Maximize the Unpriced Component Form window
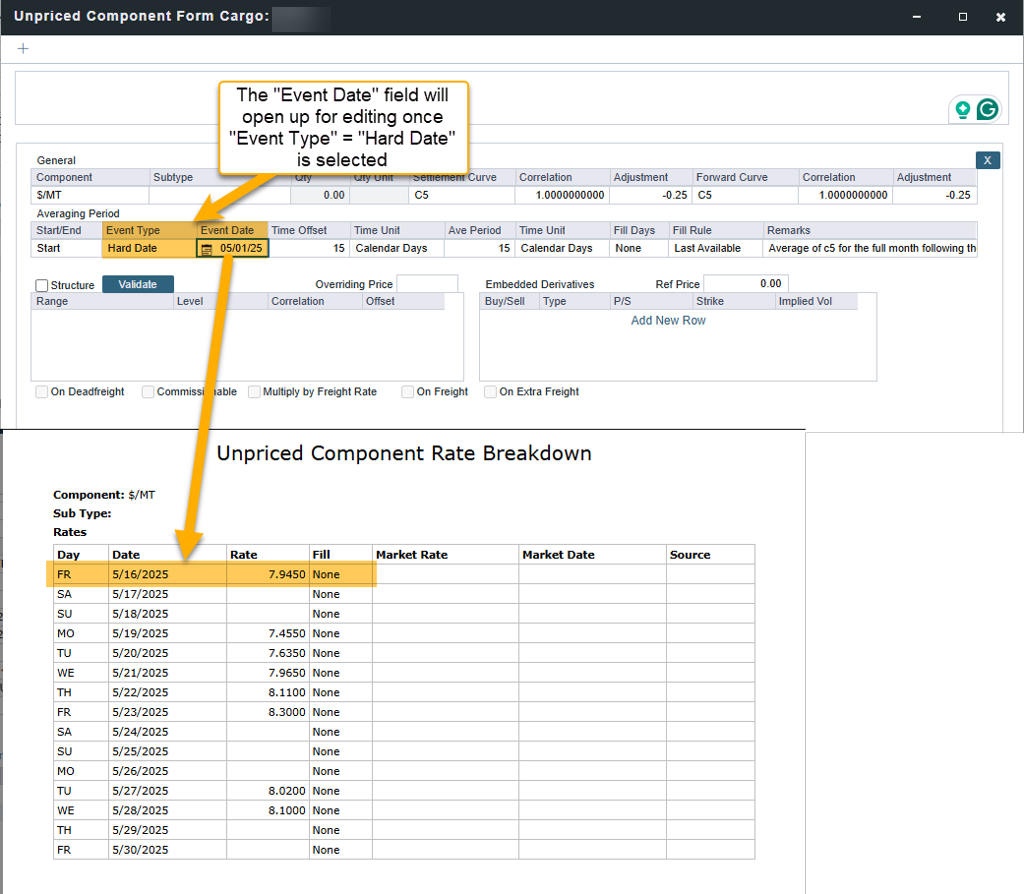The width and height of the screenshot is (1024, 894). click(962, 17)
